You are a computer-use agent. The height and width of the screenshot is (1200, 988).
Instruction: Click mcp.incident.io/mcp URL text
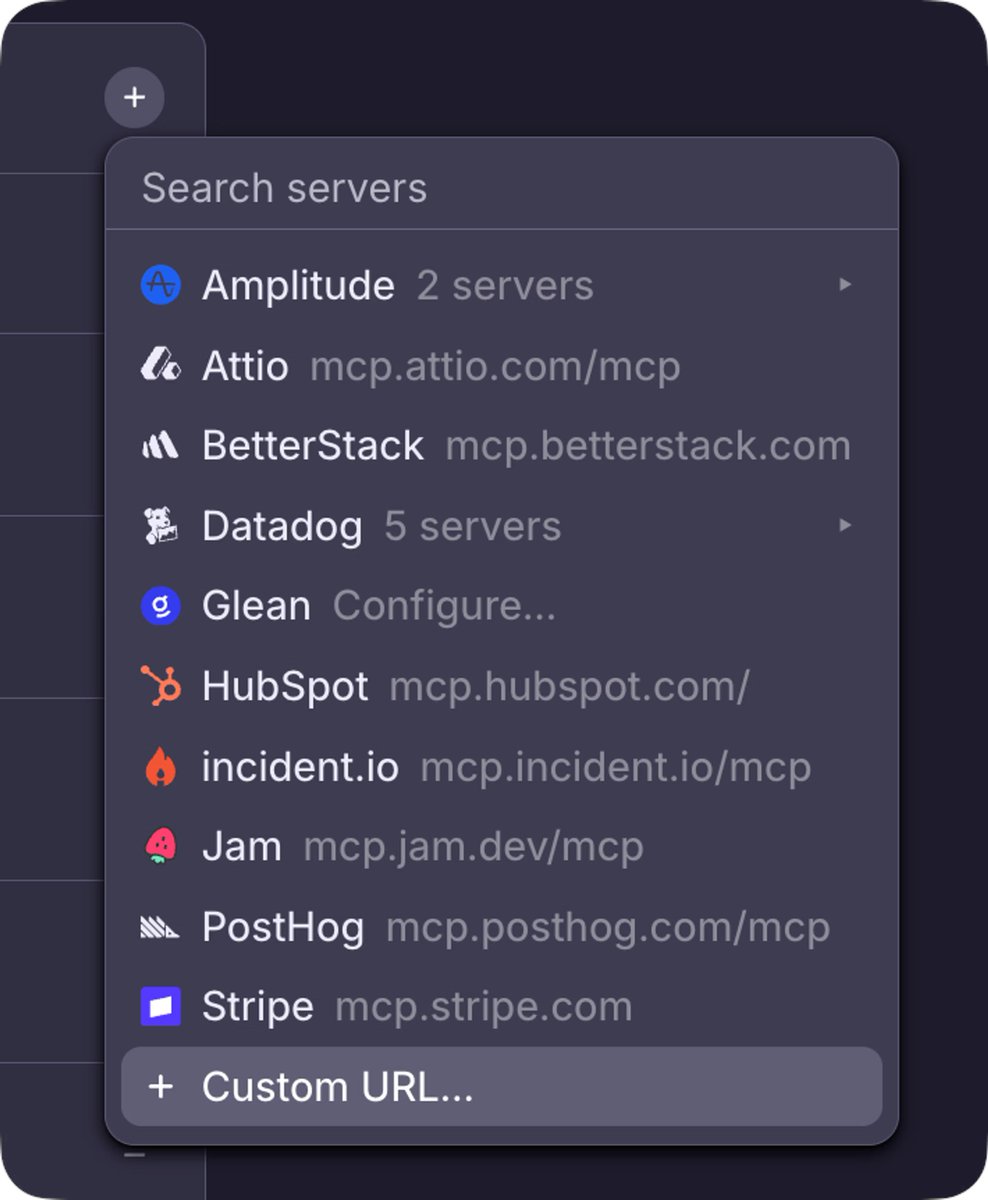pos(615,768)
